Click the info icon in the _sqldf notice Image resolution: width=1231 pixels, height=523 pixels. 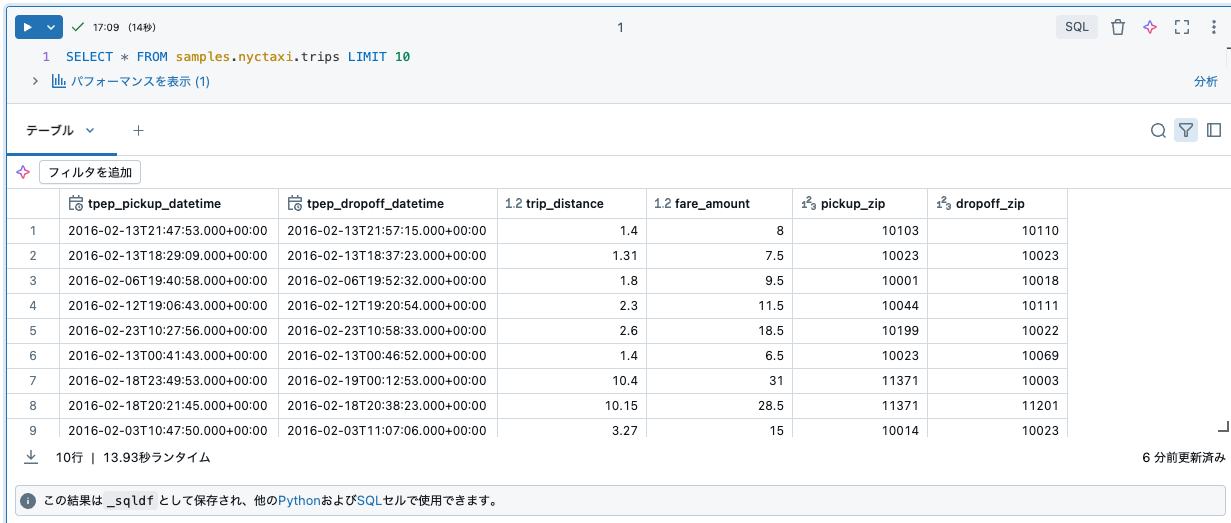pyautogui.click(x=28, y=500)
